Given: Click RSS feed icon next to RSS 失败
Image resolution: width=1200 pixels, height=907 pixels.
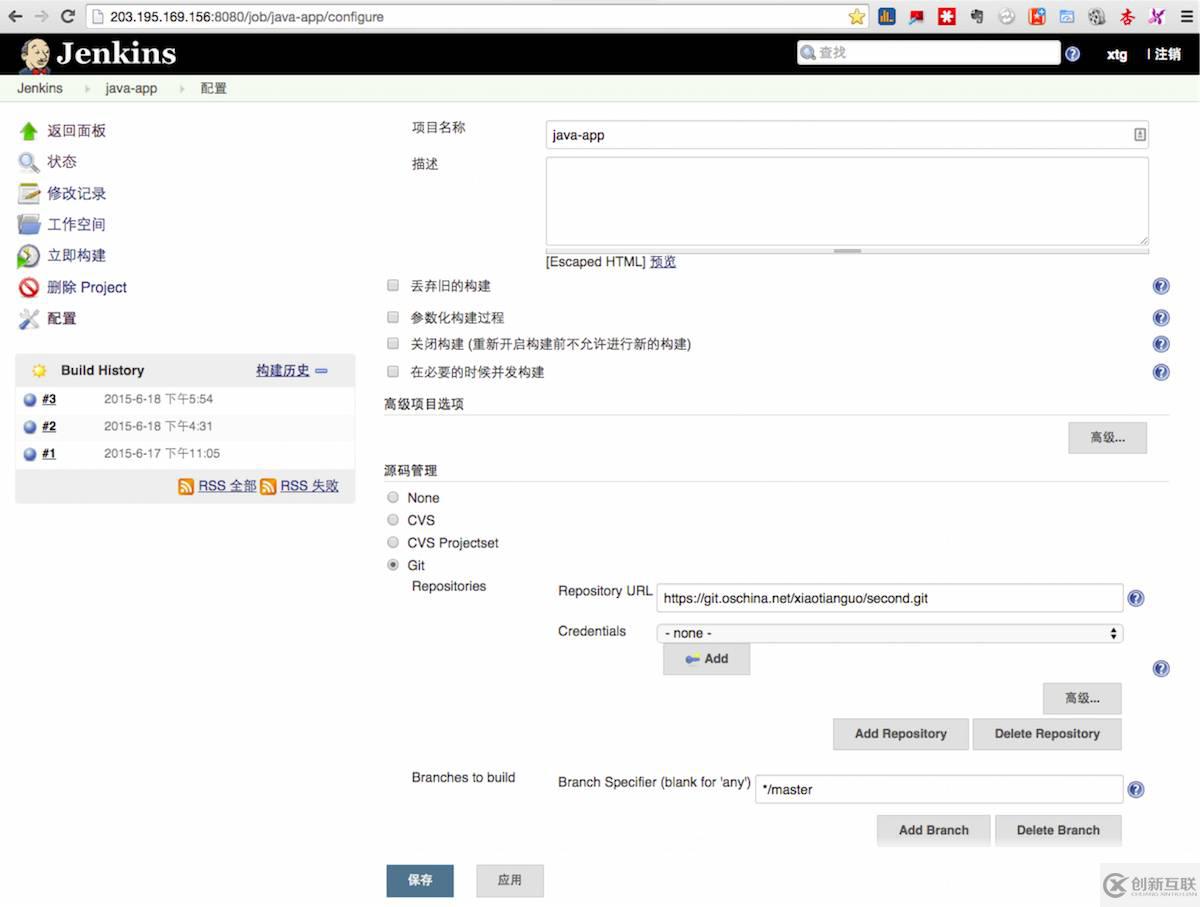Looking at the screenshot, I should click(268, 486).
